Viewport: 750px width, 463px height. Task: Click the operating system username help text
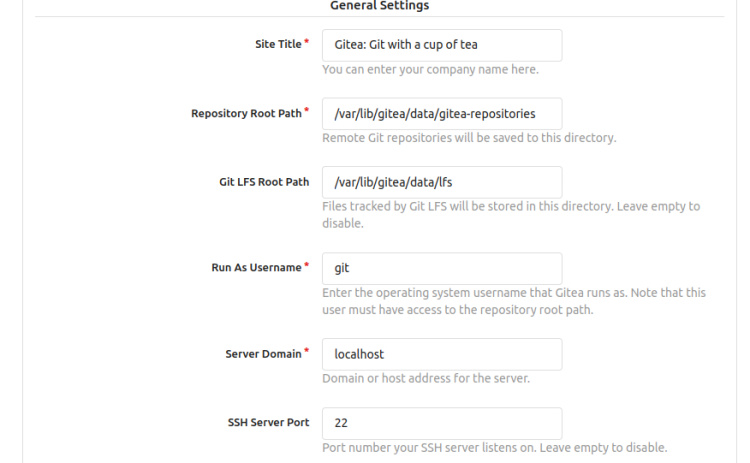pyautogui.click(x=513, y=293)
